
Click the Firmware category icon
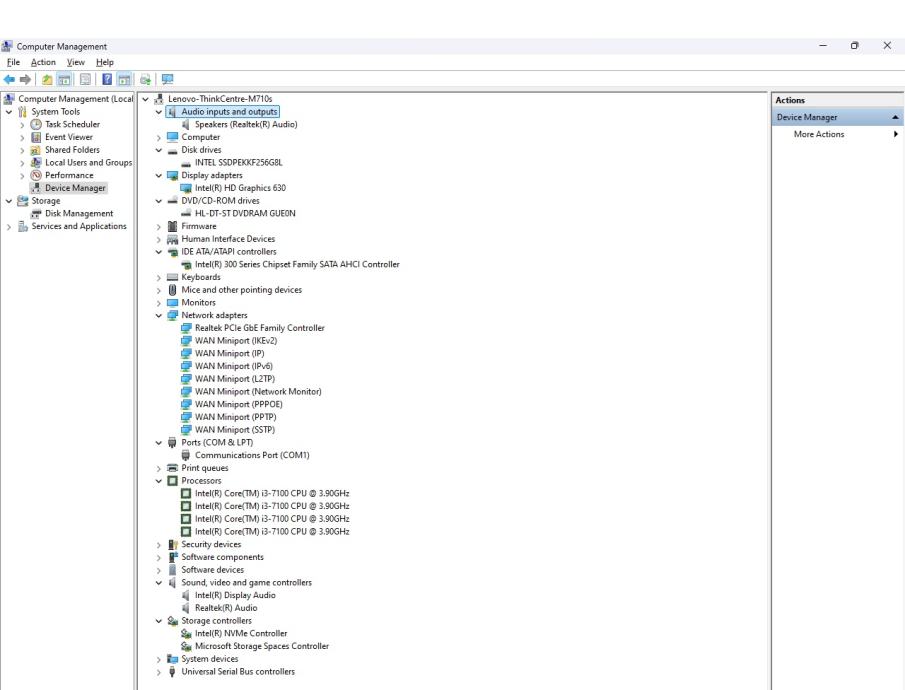point(172,226)
